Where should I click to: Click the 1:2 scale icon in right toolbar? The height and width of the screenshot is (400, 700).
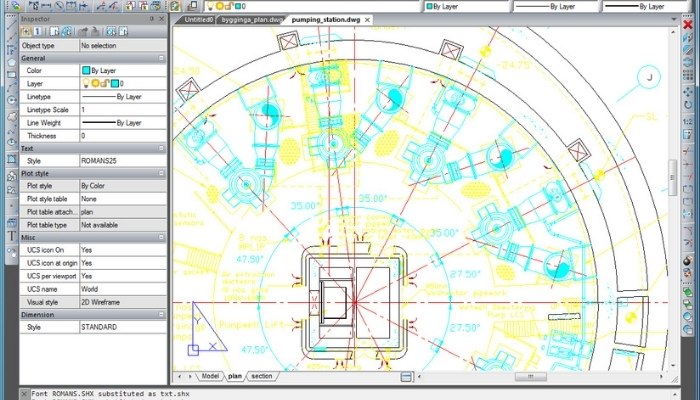click(688, 121)
